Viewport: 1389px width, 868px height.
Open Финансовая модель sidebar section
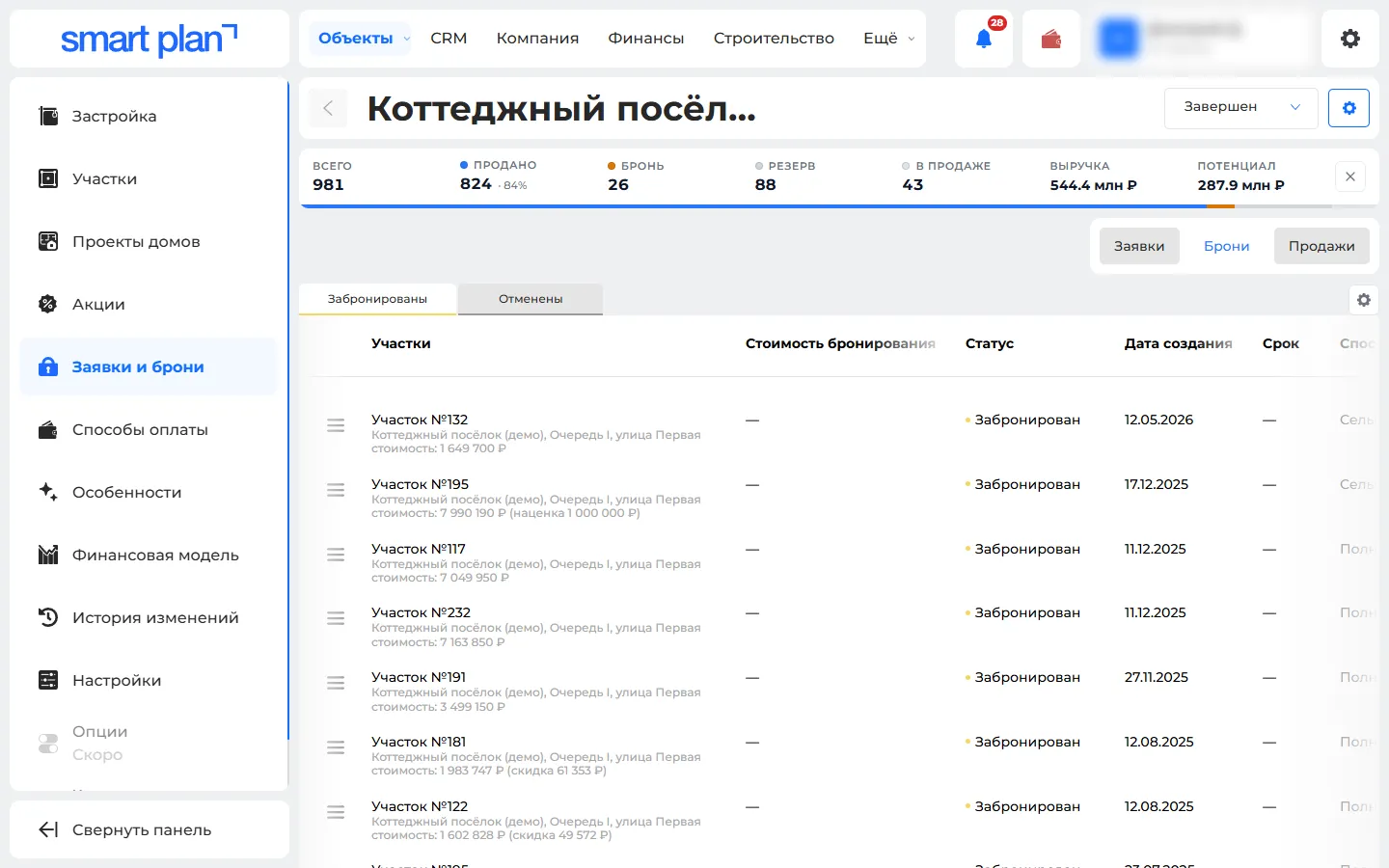tap(149, 555)
